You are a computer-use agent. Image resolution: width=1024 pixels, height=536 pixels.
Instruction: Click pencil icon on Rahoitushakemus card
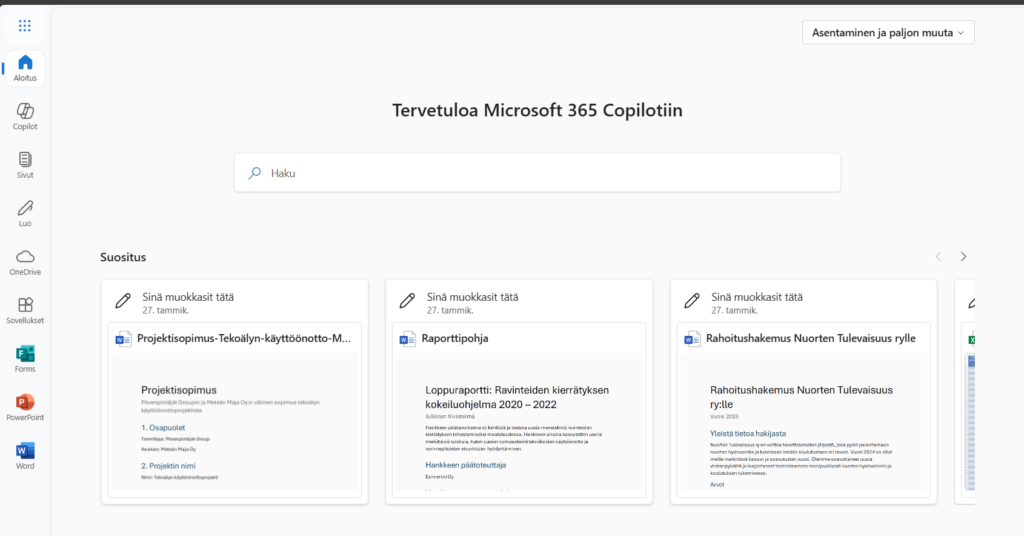[692, 300]
